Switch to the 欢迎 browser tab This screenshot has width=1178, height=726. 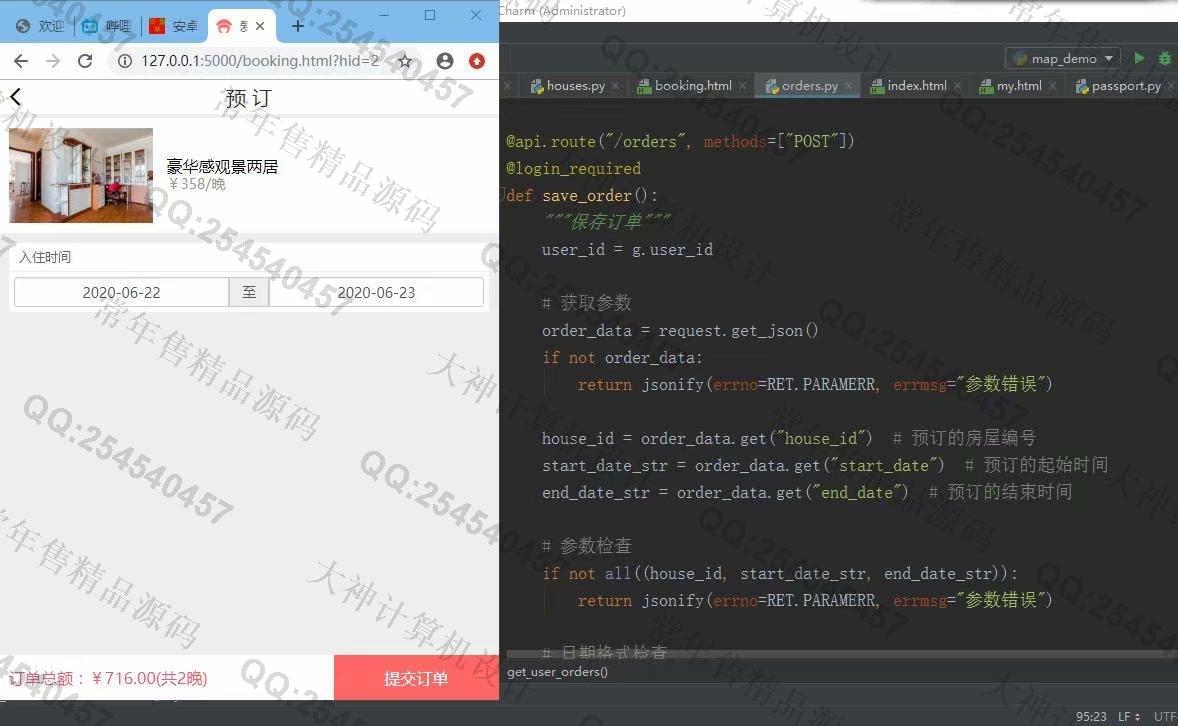41,26
